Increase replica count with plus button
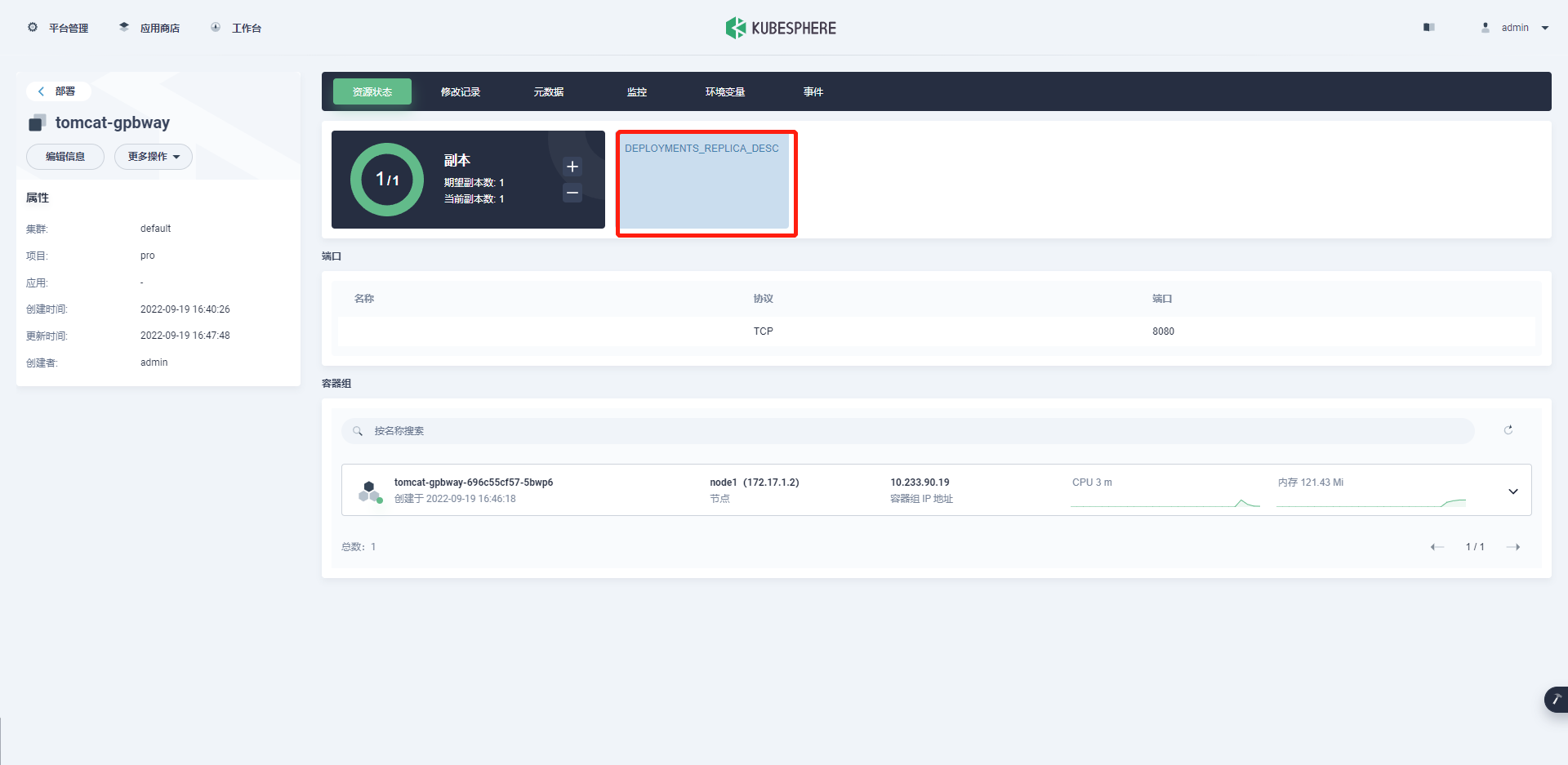 572,167
